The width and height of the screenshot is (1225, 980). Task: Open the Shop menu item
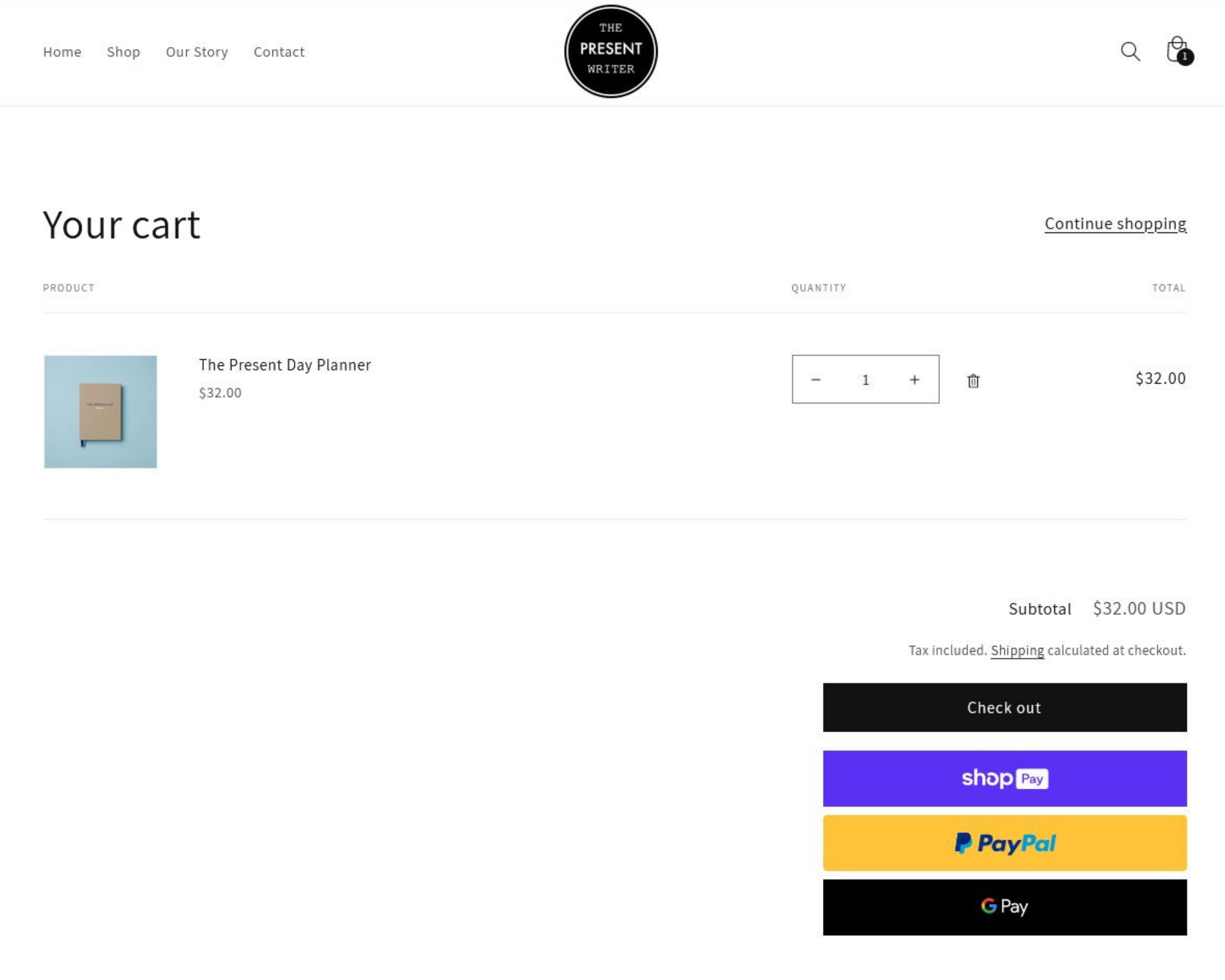123,52
